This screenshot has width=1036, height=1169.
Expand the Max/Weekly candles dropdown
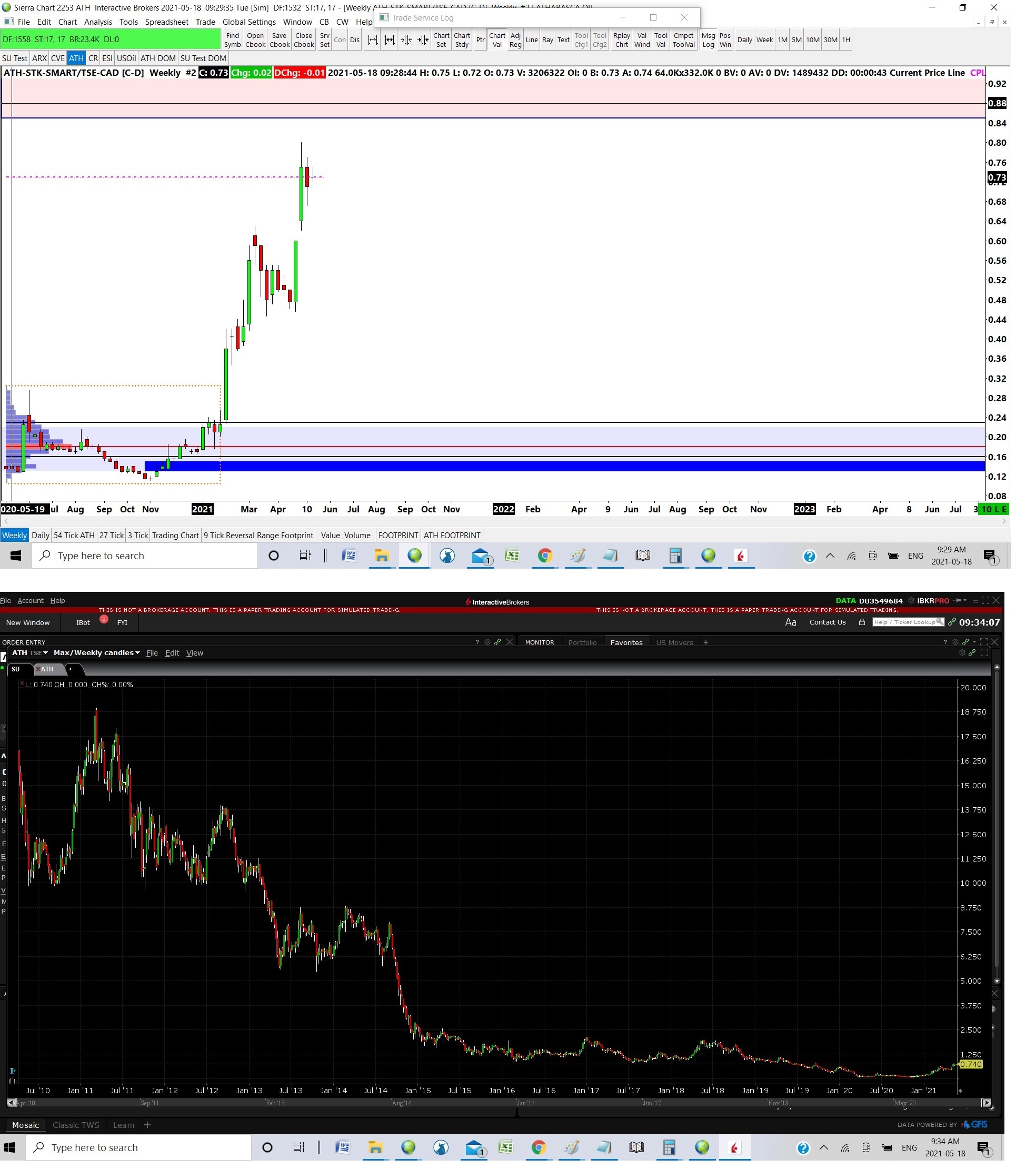click(97, 652)
